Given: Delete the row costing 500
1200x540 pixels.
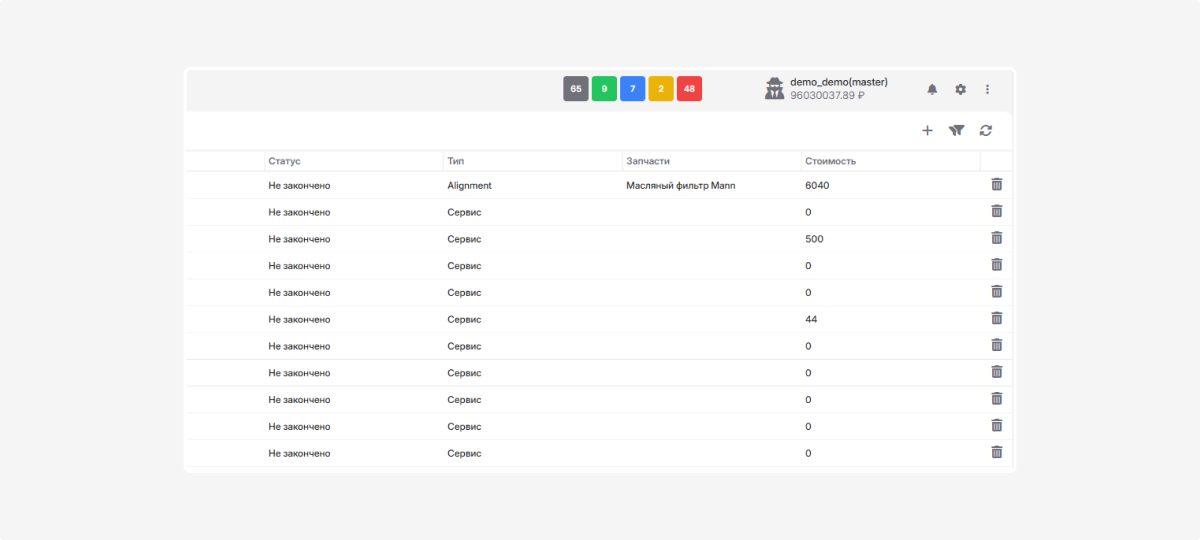Looking at the screenshot, I should (x=996, y=238).
